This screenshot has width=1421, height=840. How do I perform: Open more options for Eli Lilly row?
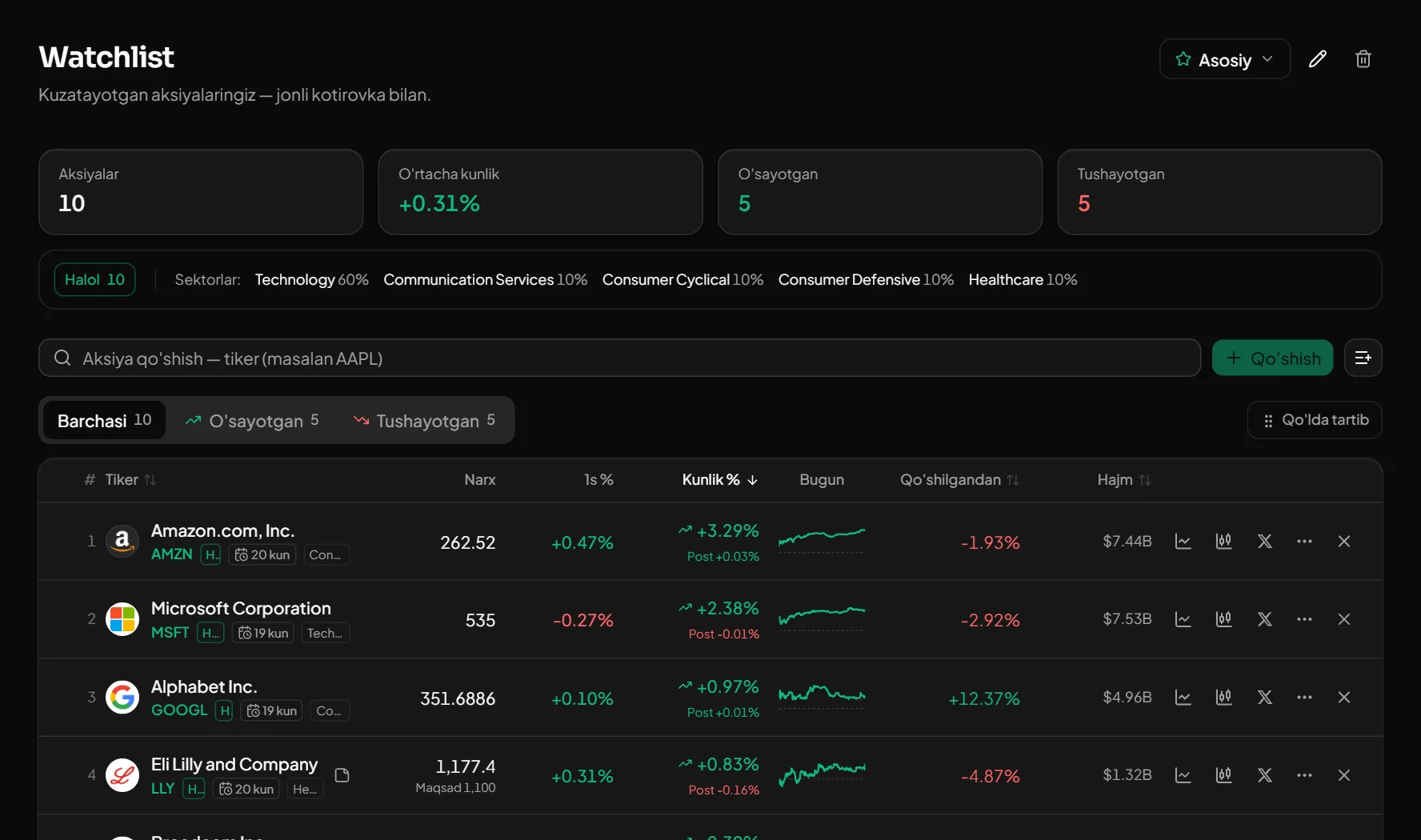[1305, 775]
